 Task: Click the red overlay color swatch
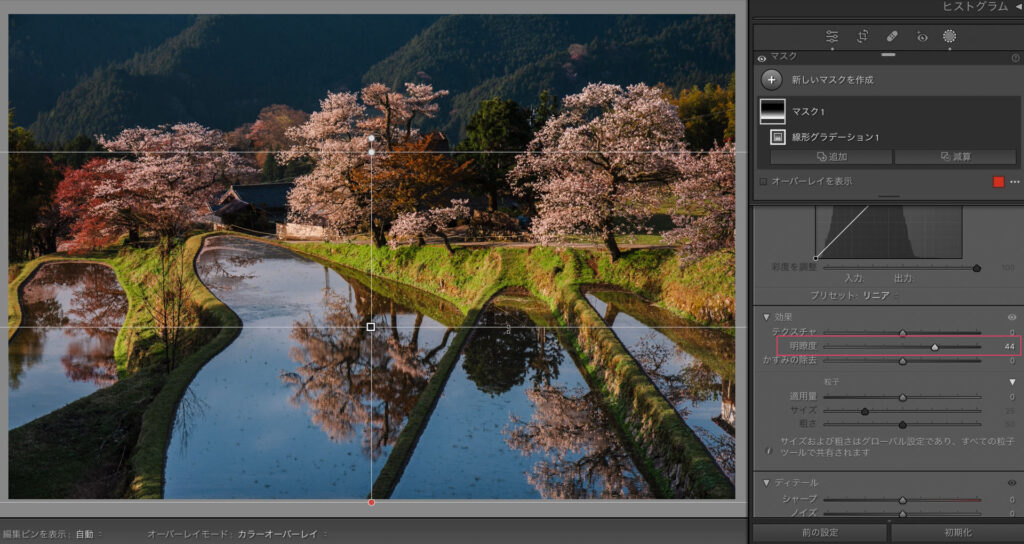click(998, 182)
